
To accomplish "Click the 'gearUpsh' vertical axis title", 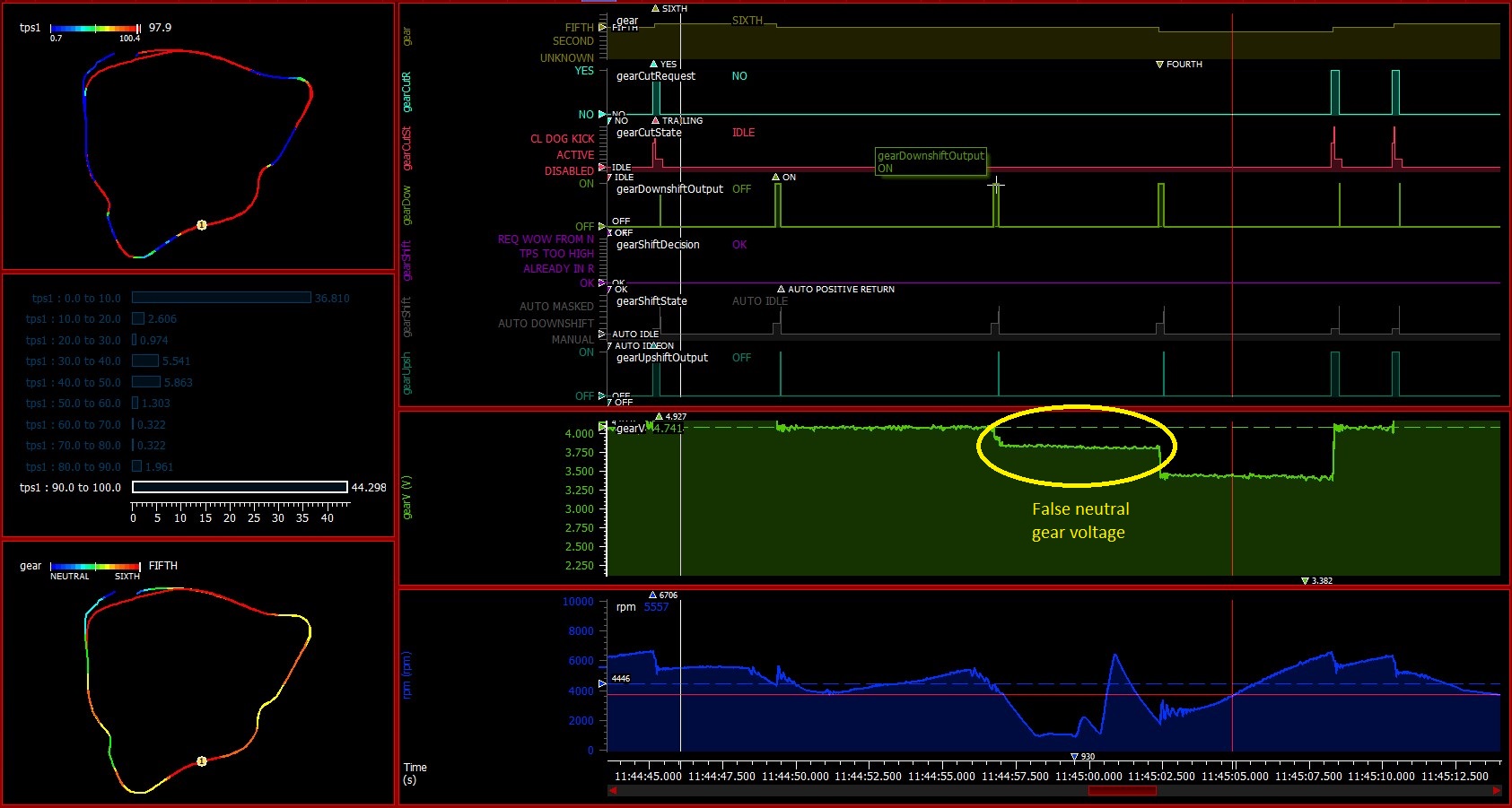I will [407, 373].
